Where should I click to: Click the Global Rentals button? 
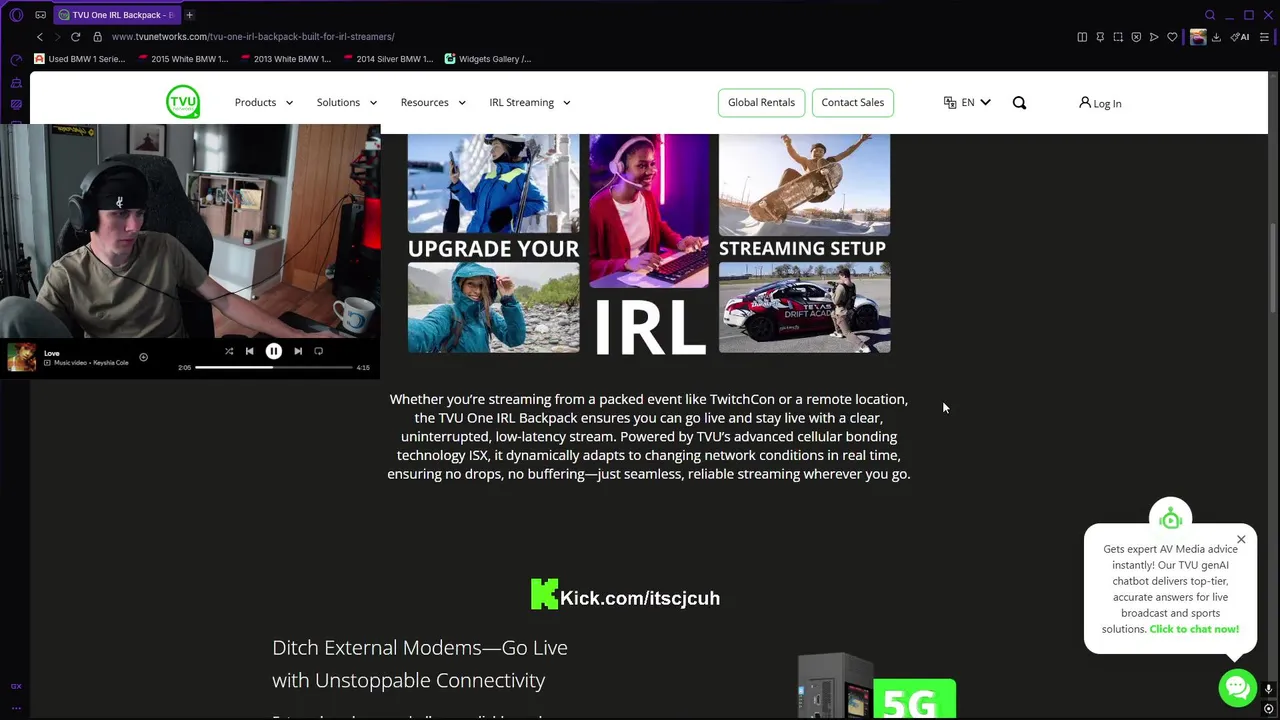tap(761, 102)
